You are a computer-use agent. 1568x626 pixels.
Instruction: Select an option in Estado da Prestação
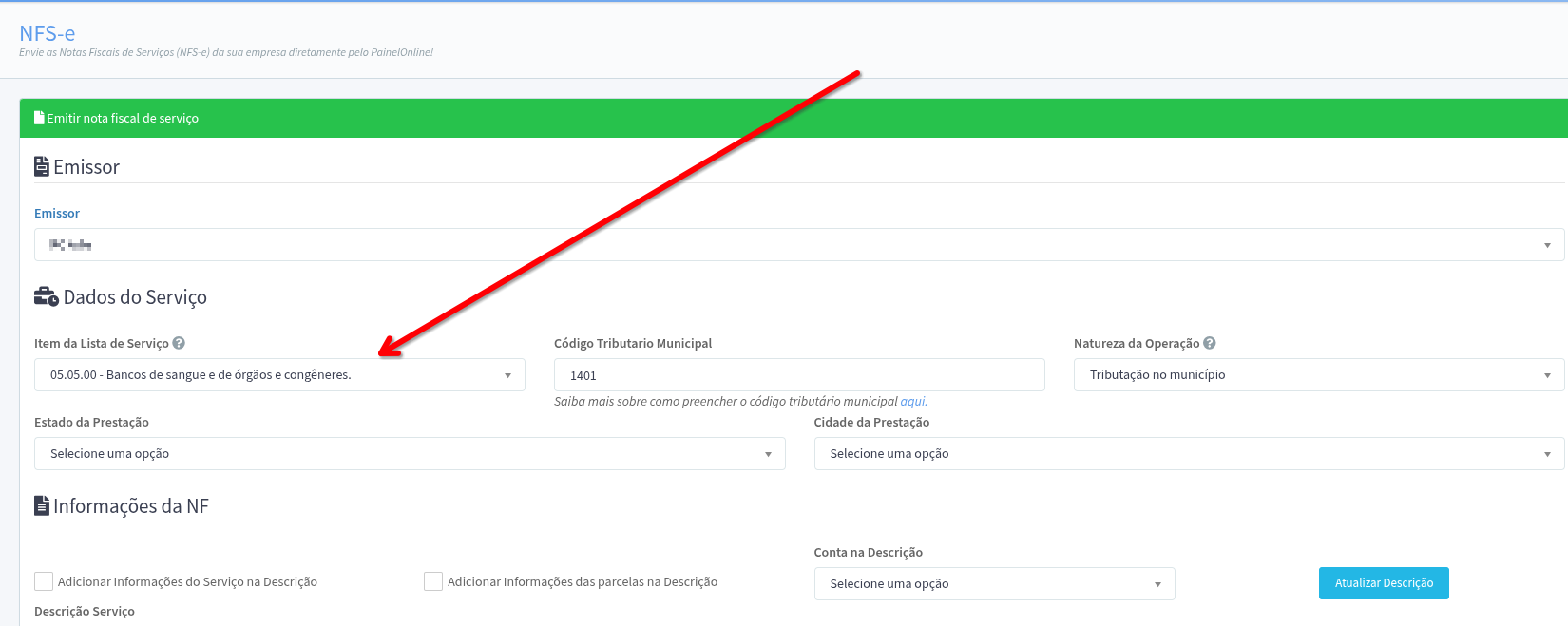click(410, 454)
